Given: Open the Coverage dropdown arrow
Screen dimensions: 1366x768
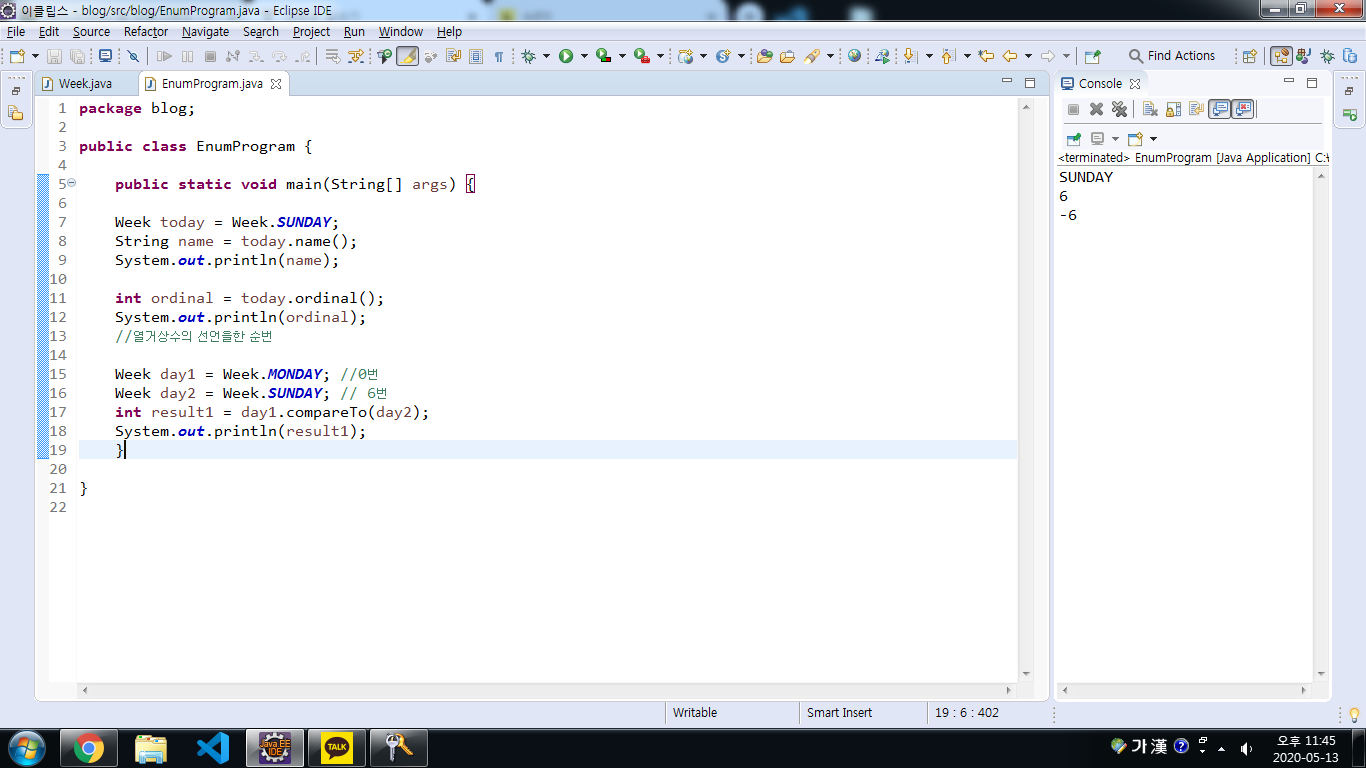Looking at the screenshot, I should click(622, 56).
